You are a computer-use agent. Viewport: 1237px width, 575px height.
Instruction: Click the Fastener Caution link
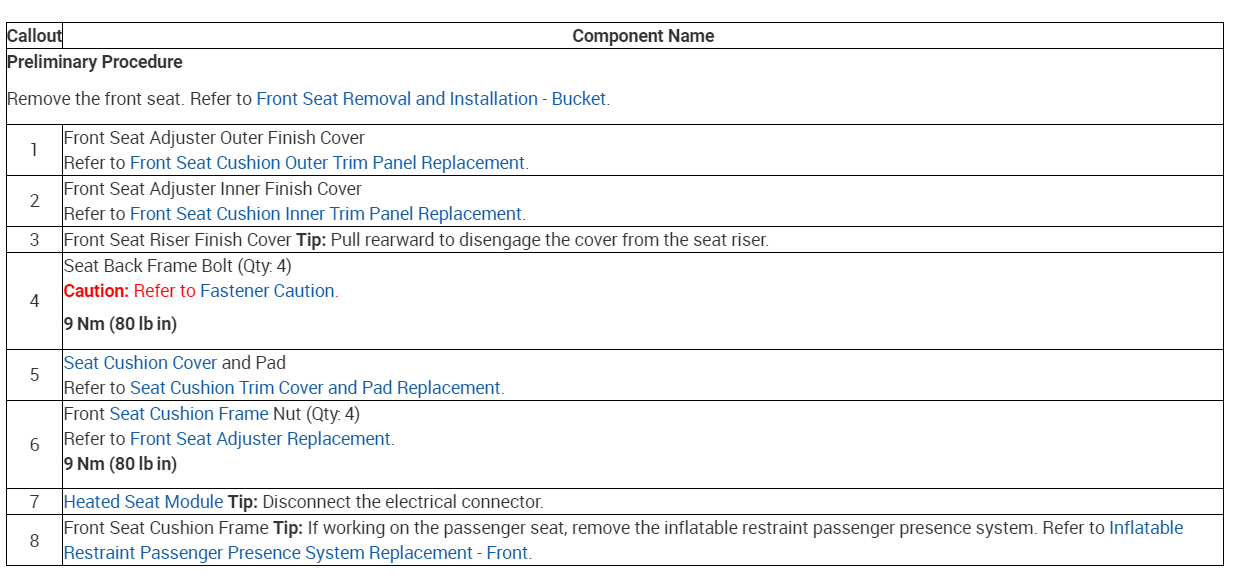267,291
